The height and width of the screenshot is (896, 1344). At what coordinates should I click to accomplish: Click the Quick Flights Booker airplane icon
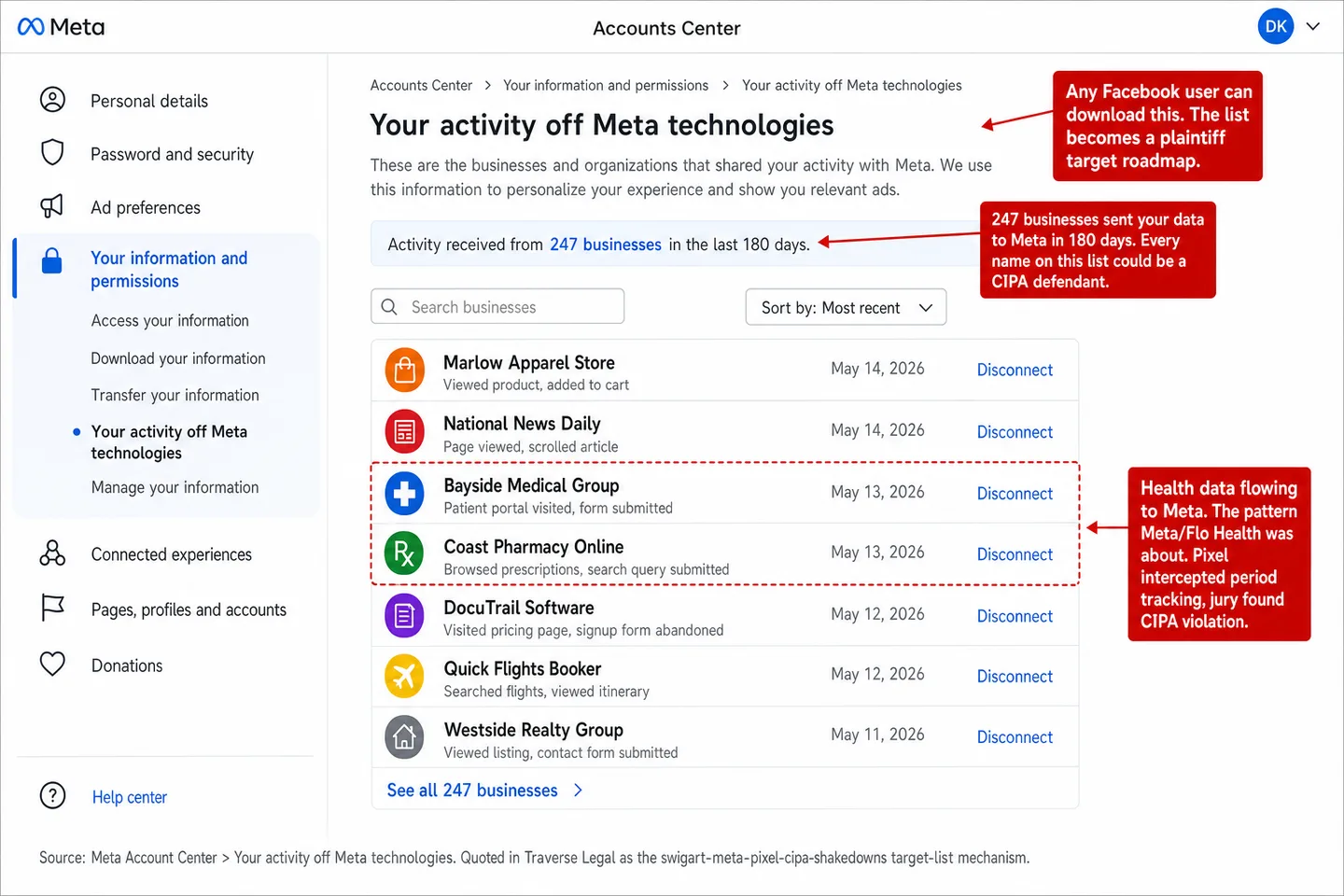pos(405,677)
